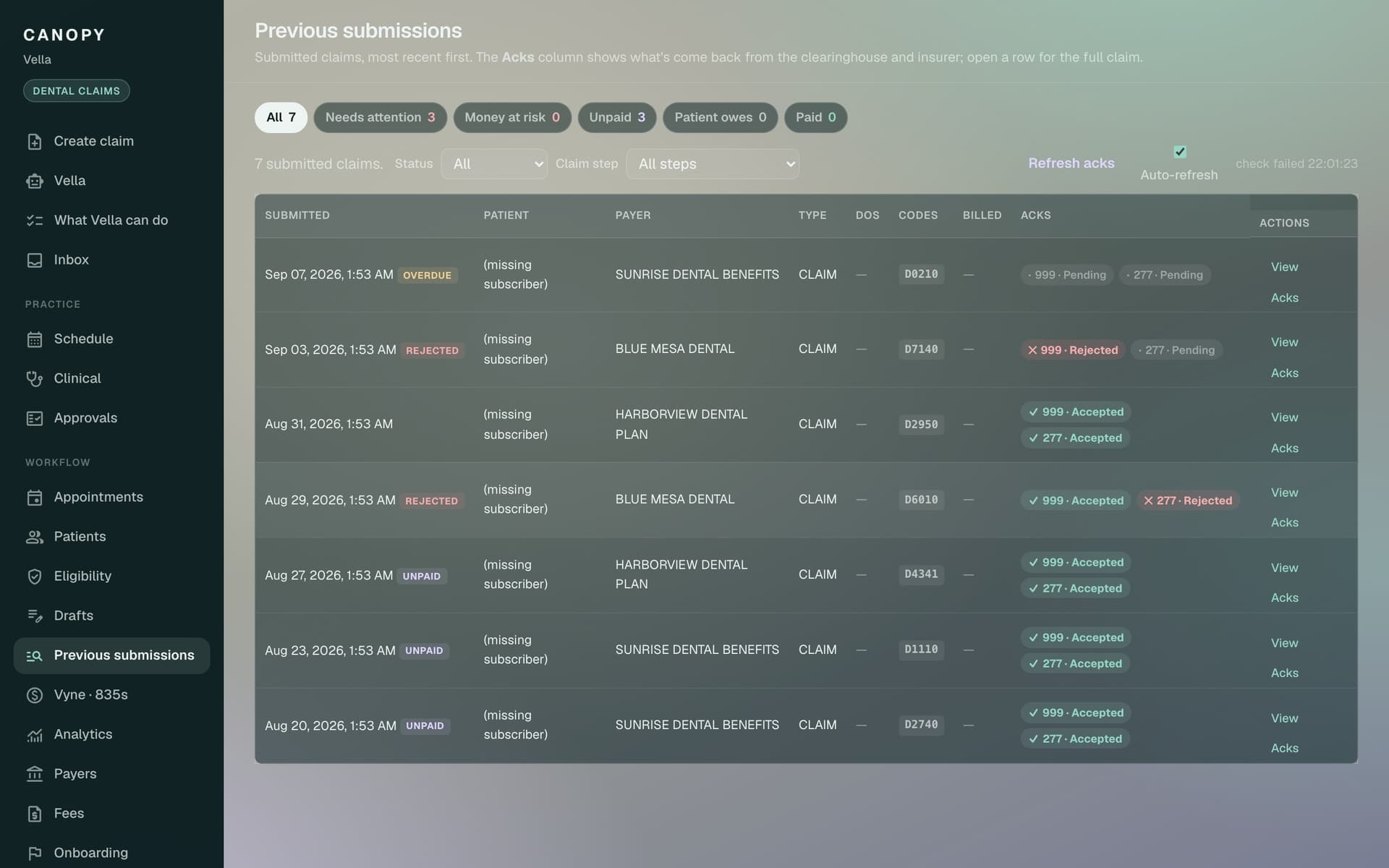Click the Refresh acks link

pos(1071,163)
